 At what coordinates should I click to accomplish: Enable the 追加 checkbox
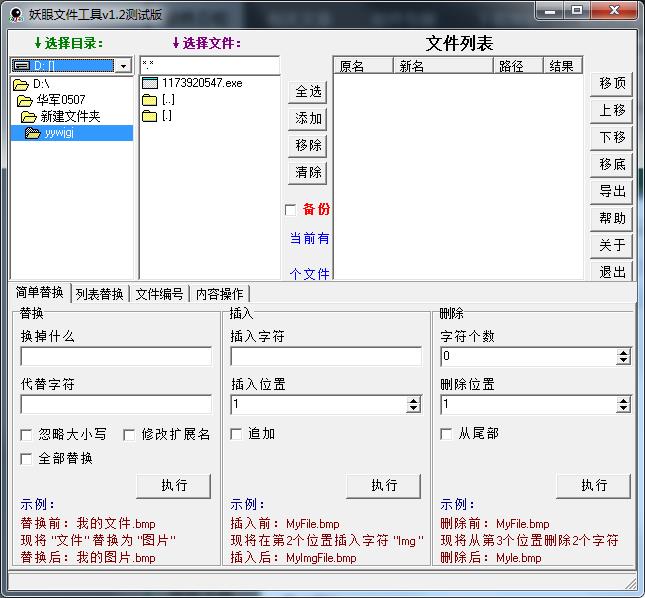pos(236,434)
